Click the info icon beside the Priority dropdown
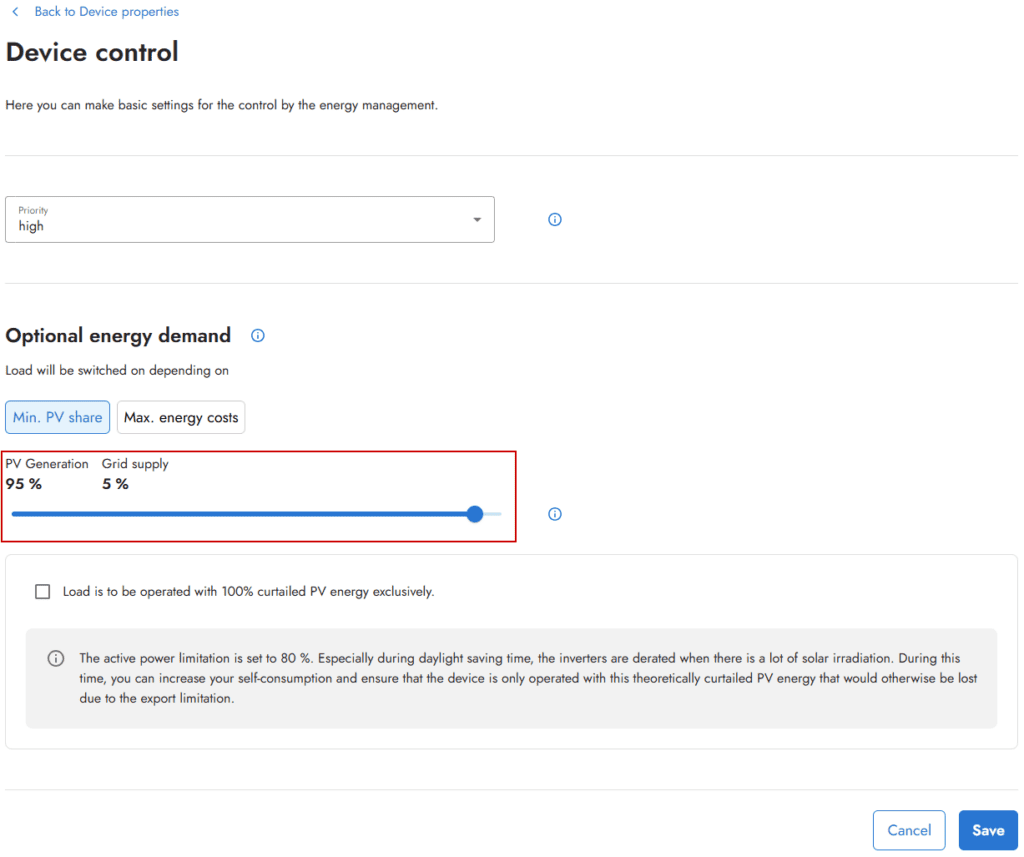Viewport: 1024px width, 857px height. pyautogui.click(x=554, y=219)
